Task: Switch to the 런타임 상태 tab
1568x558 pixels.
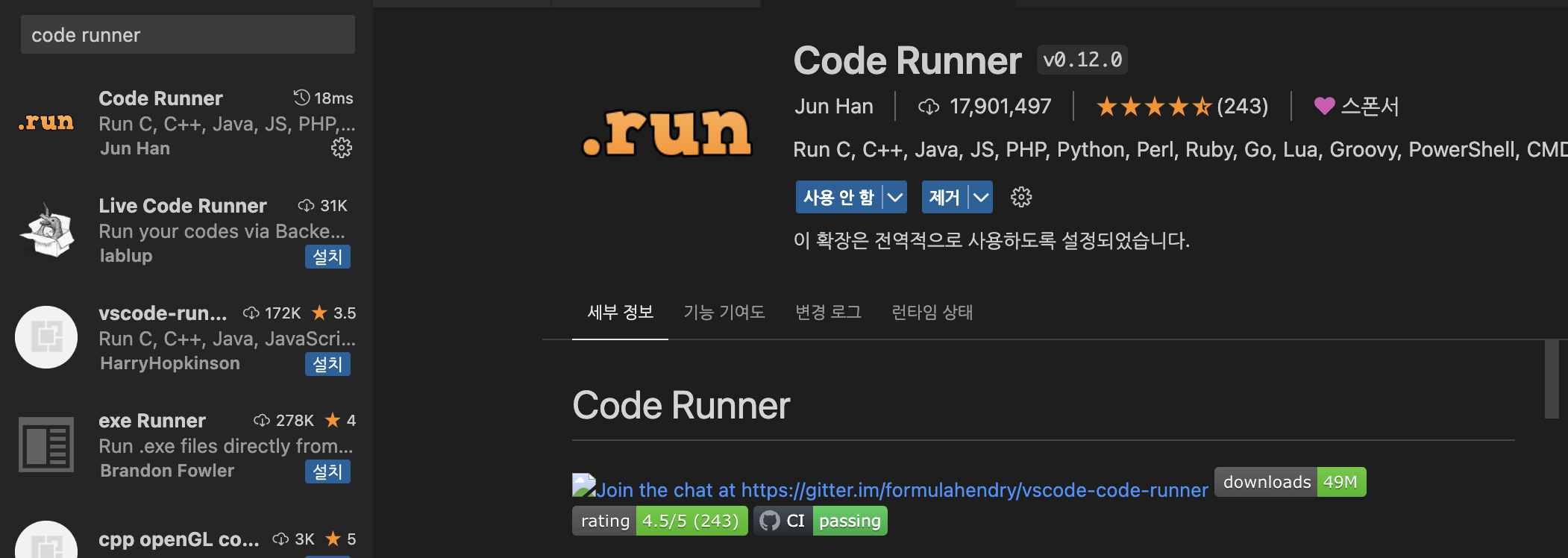Action: (x=932, y=312)
